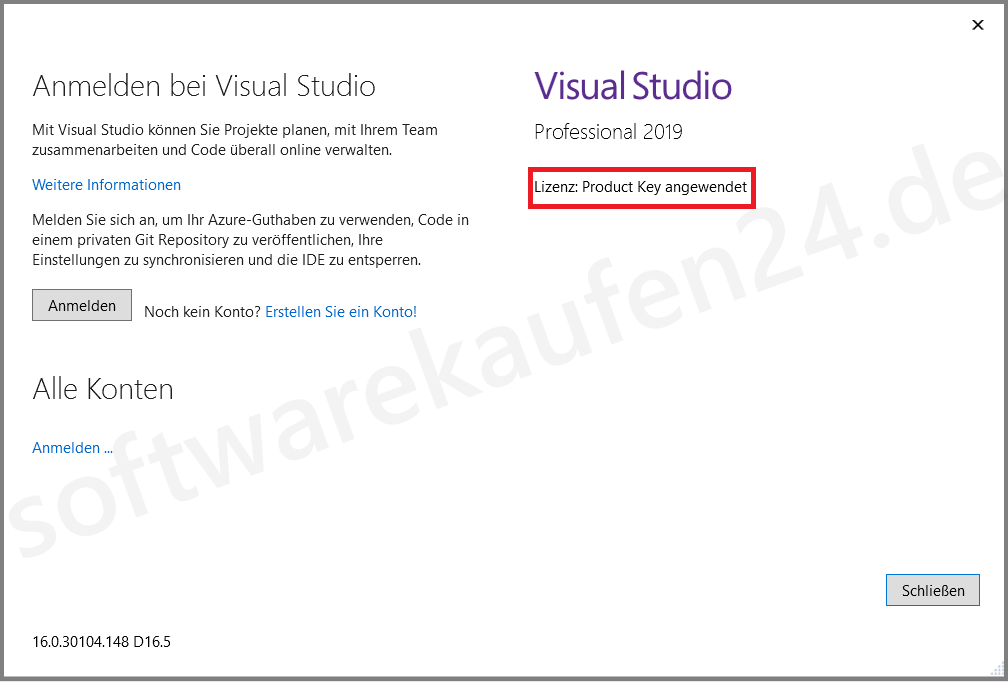Open the Weitere Informationen link
1008x682 pixels.
pos(107,185)
